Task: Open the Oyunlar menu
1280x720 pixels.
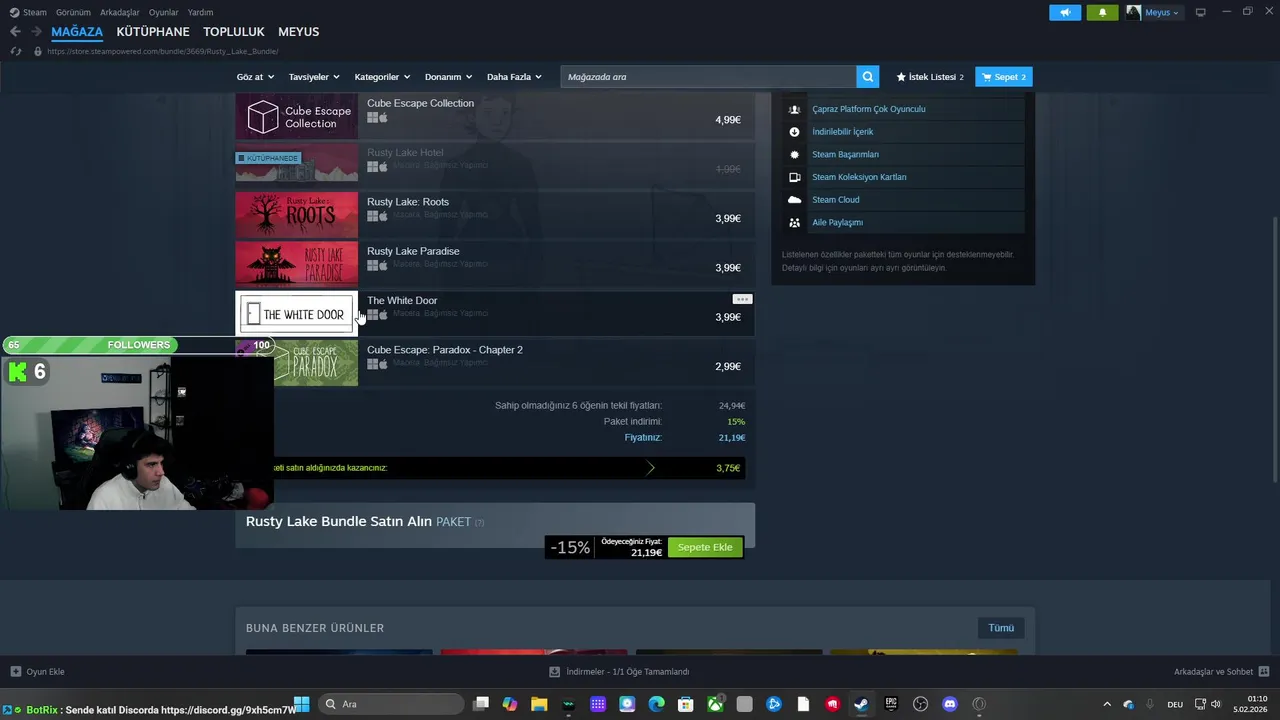Action: tap(163, 12)
